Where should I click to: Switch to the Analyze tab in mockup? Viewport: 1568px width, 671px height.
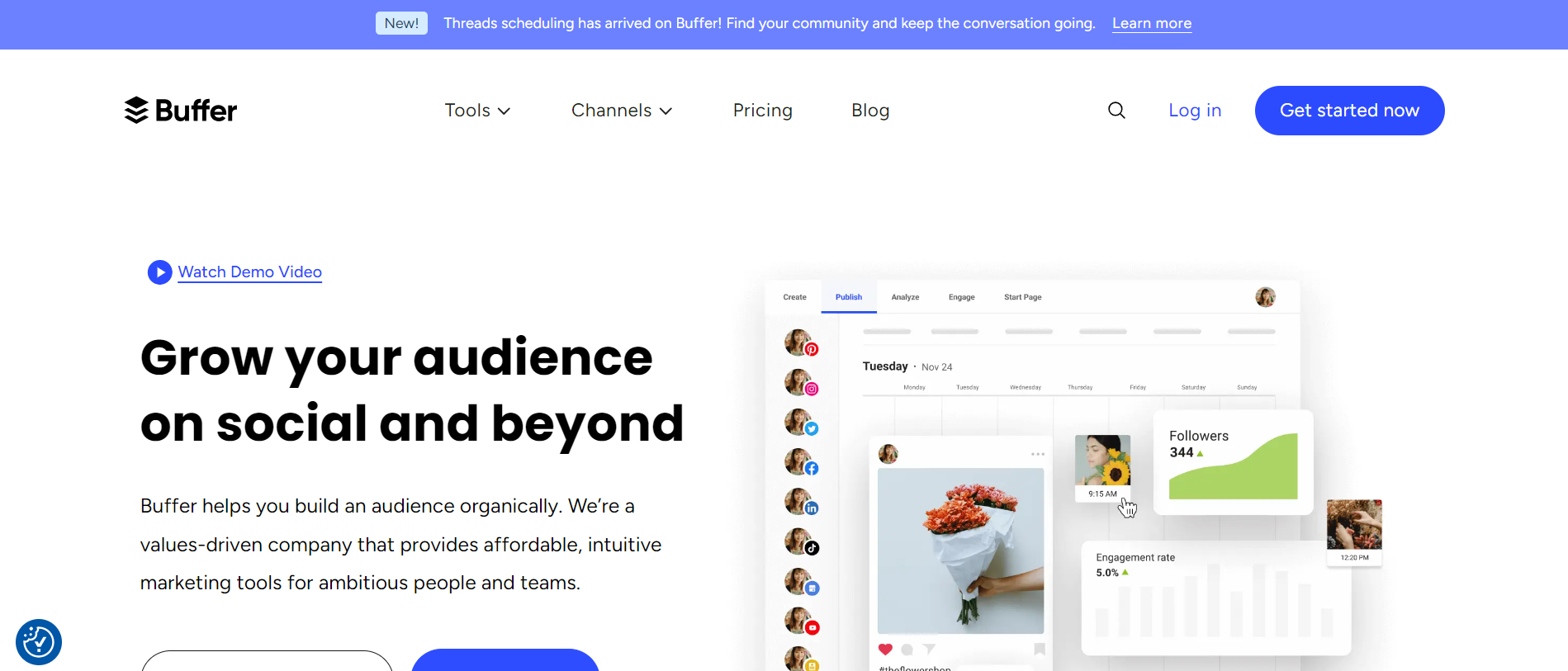click(905, 297)
